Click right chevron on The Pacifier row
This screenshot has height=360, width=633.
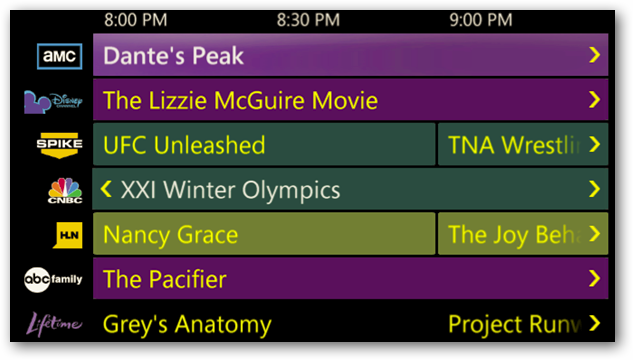[594, 278]
